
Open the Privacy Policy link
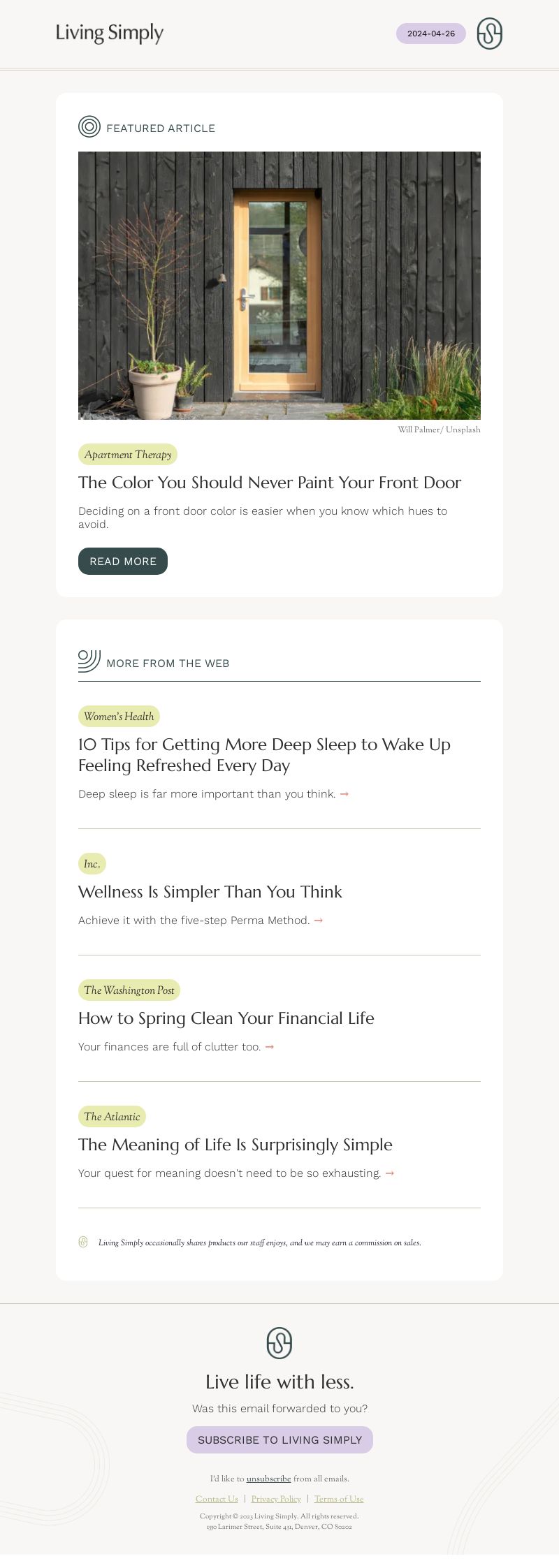276,1499
